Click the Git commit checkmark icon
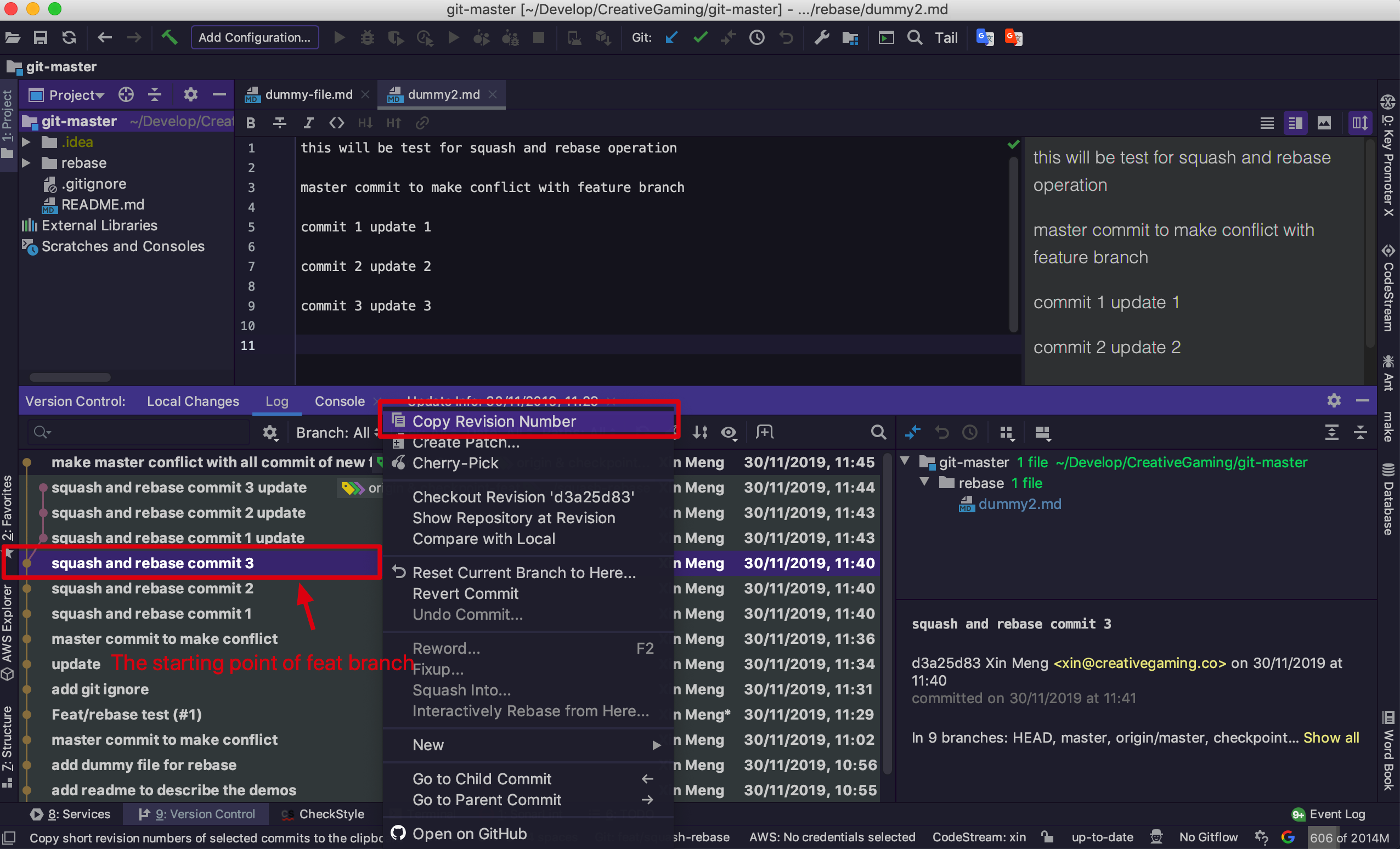1400x849 pixels. coord(701,37)
